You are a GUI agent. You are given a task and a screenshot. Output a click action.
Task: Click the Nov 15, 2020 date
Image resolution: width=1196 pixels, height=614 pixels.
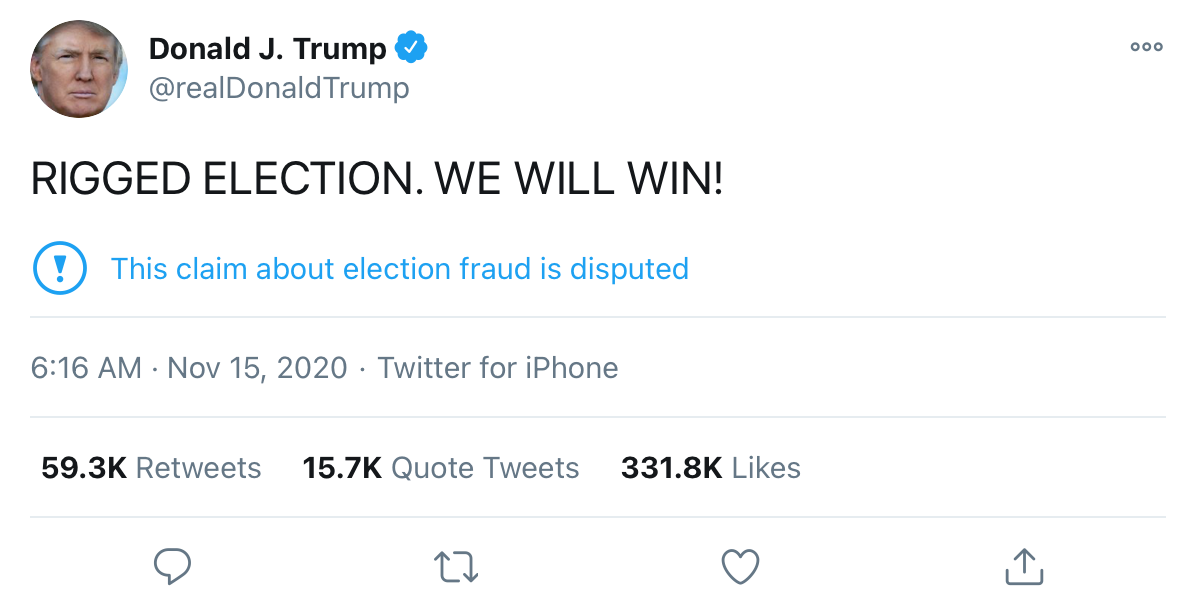click(257, 368)
